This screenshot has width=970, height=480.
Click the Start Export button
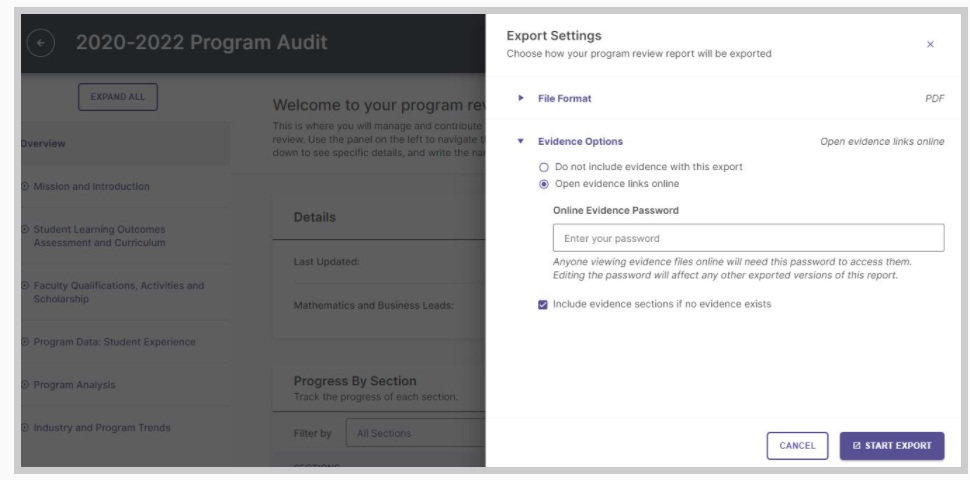(x=891, y=445)
